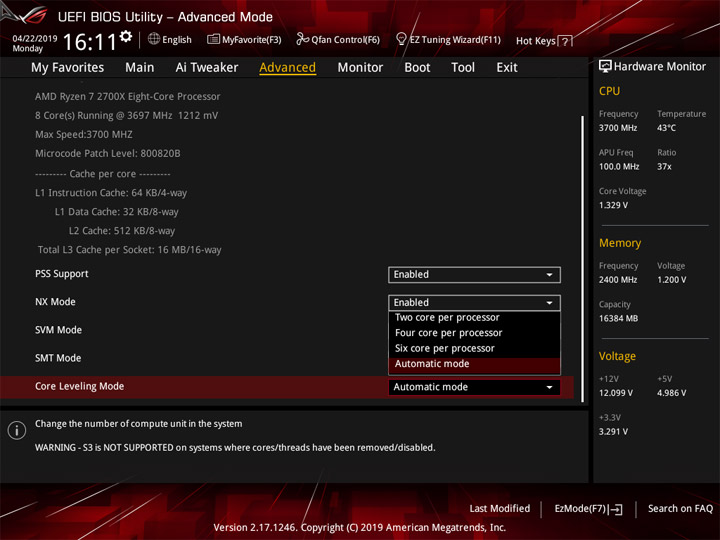Click the Hot Keys question mark icon
Image resolution: width=720 pixels, height=540 pixels.
565,41
